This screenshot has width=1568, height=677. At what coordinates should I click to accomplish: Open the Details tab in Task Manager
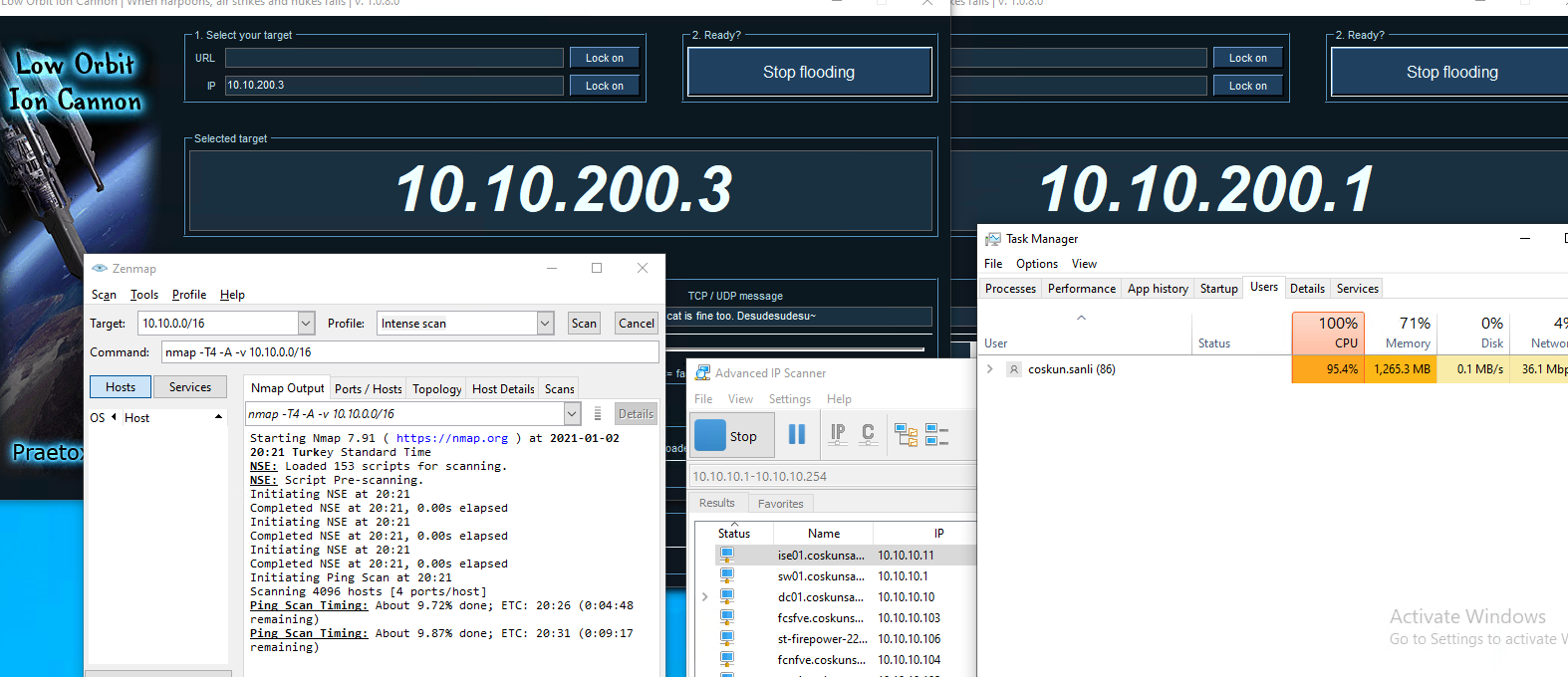[x=1307, y=289]
